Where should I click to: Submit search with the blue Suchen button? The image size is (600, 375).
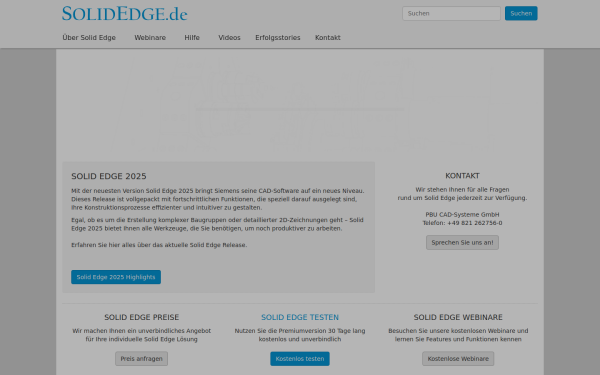point(521,13)
